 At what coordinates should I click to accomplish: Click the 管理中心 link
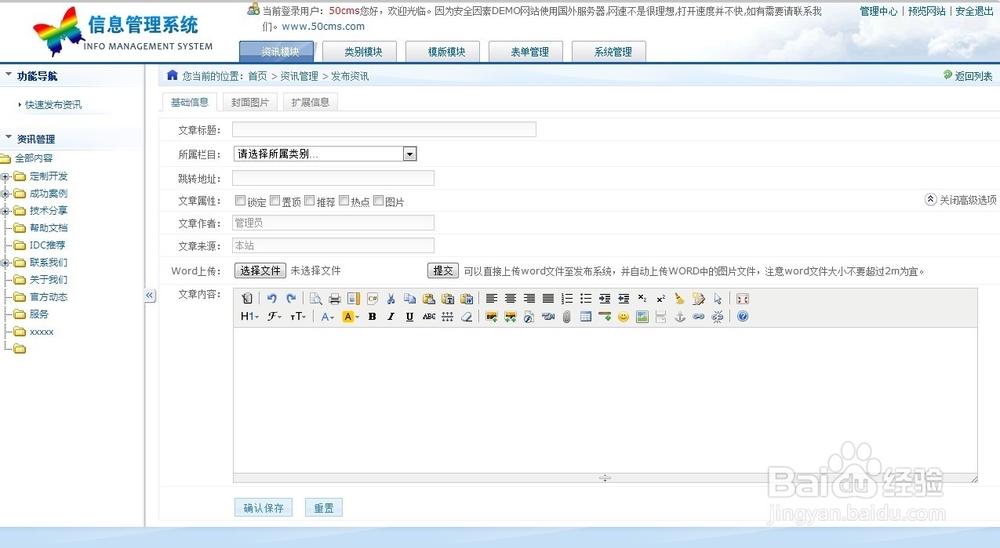click(x=878, y=11)
